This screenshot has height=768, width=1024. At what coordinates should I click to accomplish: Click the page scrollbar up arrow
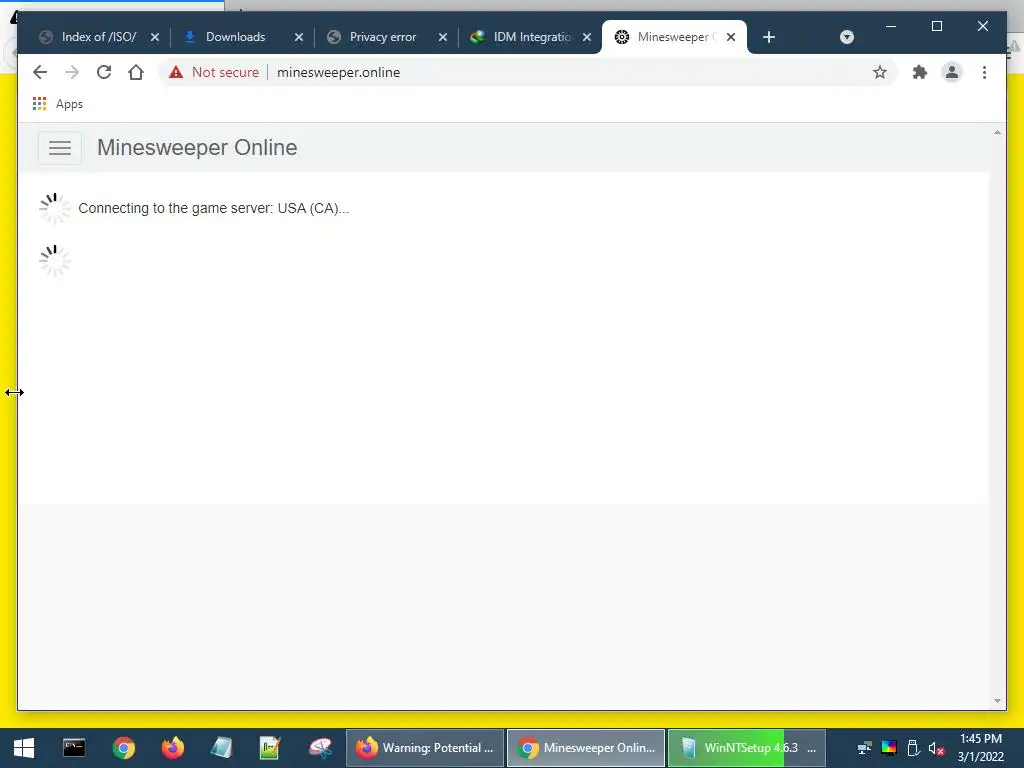tap(997, 133)
